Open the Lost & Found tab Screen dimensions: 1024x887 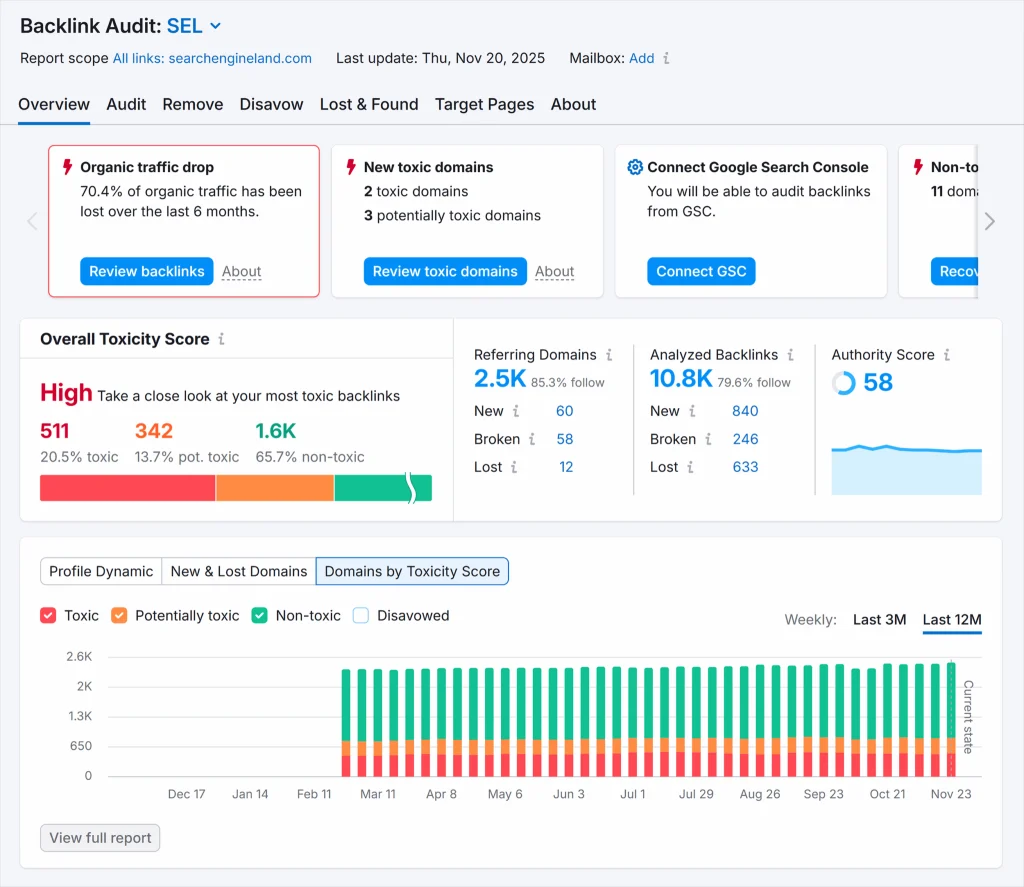[x=369, y=104]
